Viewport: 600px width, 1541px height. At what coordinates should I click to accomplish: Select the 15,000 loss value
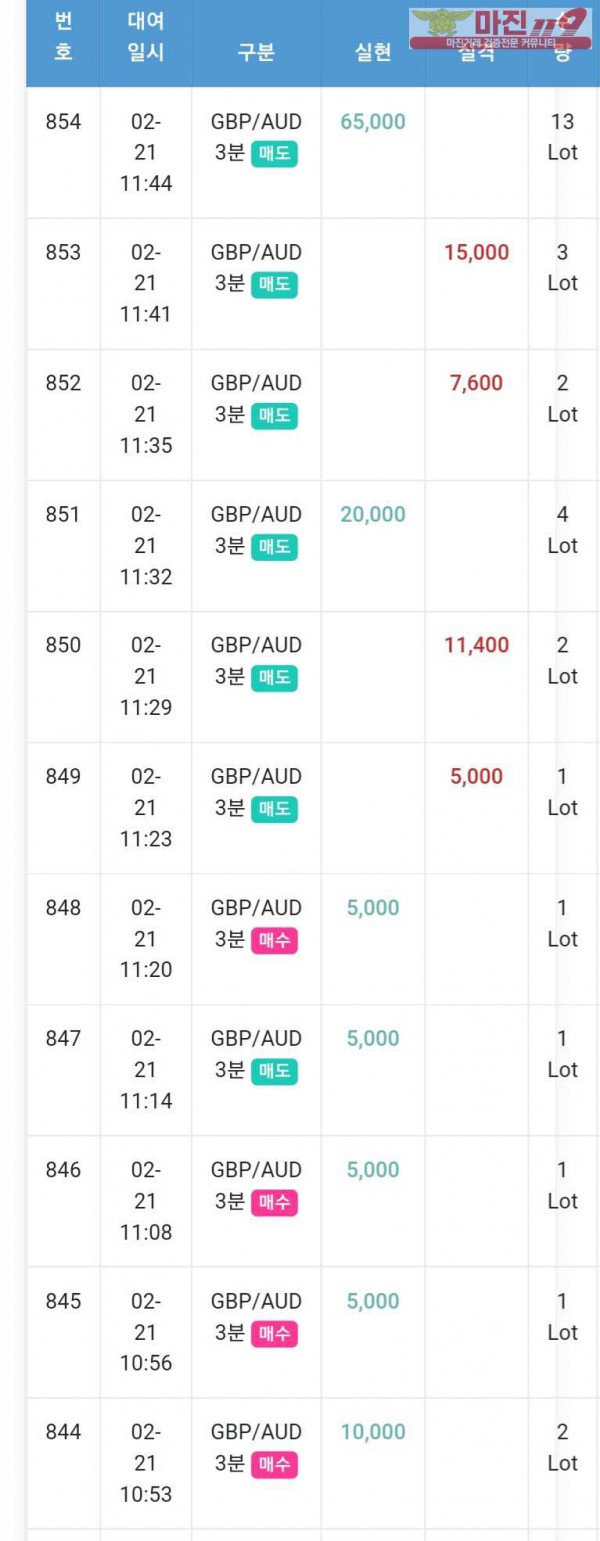pyautogui.click(x=477, y=253)
